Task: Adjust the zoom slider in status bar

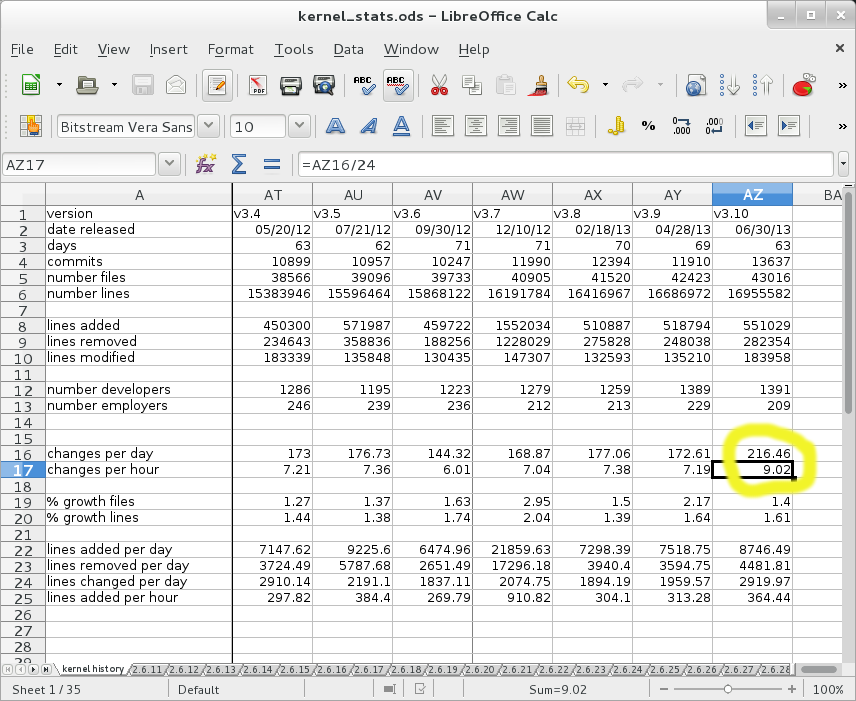Action: [x=727, y=690]
